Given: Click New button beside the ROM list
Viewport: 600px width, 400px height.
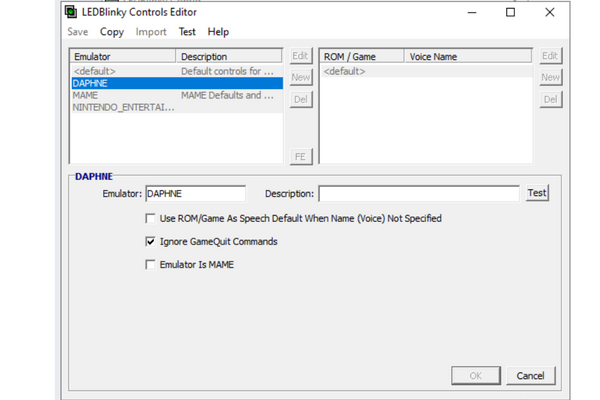Looking at the screenshot, I should point(551,77).
